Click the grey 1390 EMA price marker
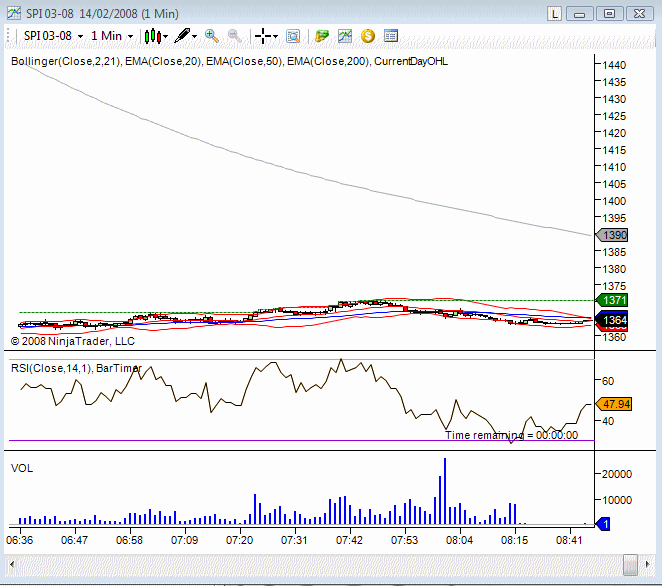 tap(611, 235)
